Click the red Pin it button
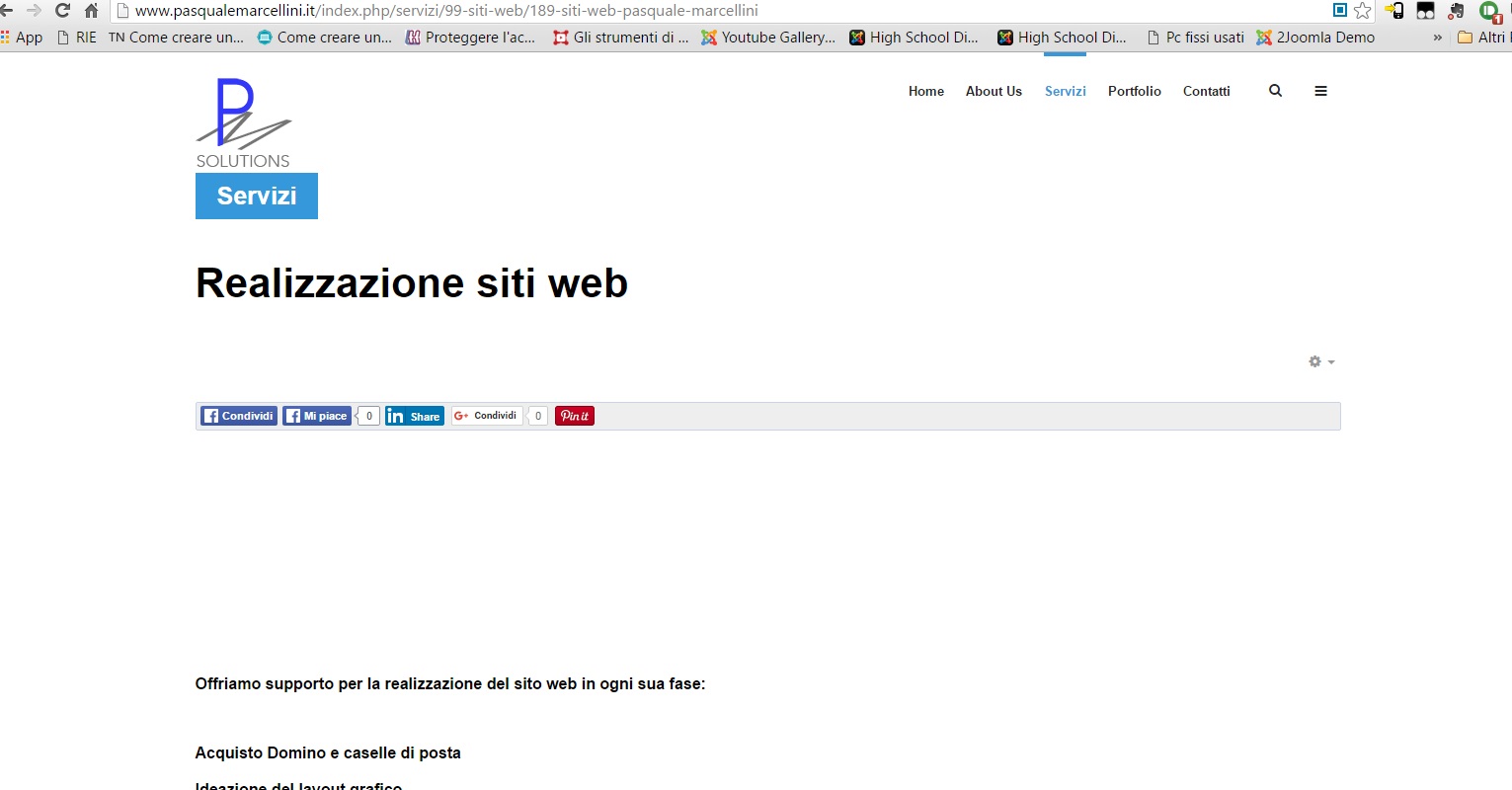Image resolution: width=1512 pixels, height=790 pixels. click(x=575, y=416)
